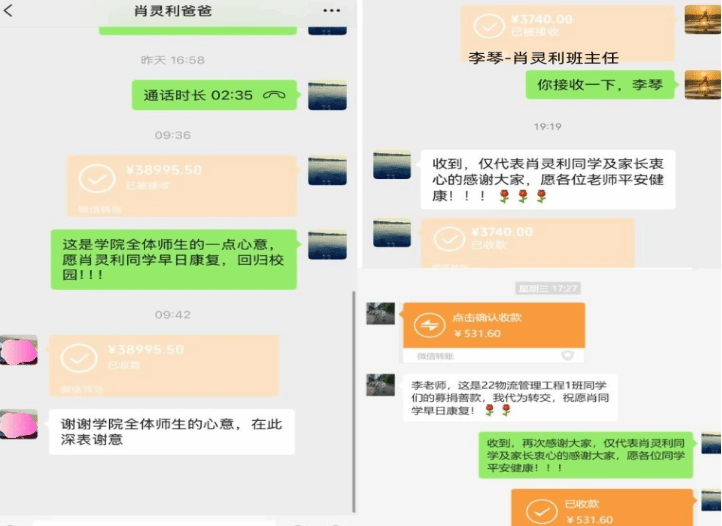Tap the sunset avatar next to 你接收一下 message
Viewport: 722px width, 526px height.
tap(702, 85)
